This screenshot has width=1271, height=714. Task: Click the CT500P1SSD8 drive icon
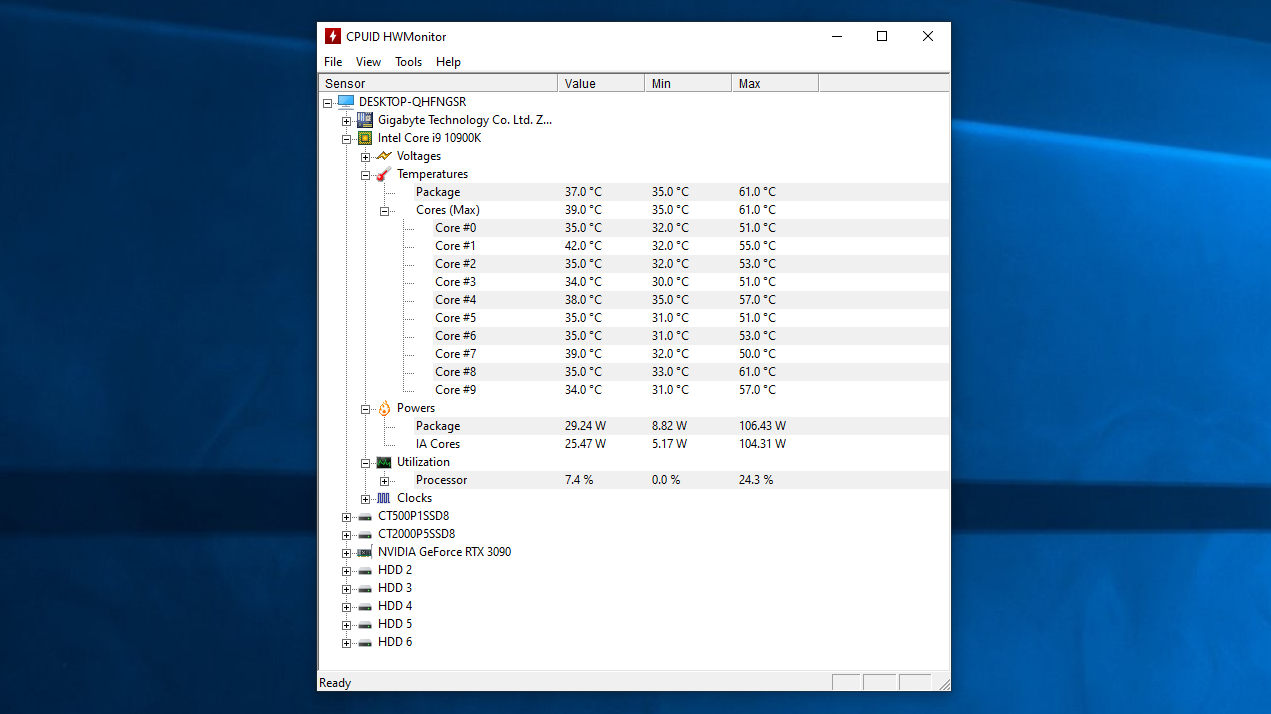(x=364, y=515)
